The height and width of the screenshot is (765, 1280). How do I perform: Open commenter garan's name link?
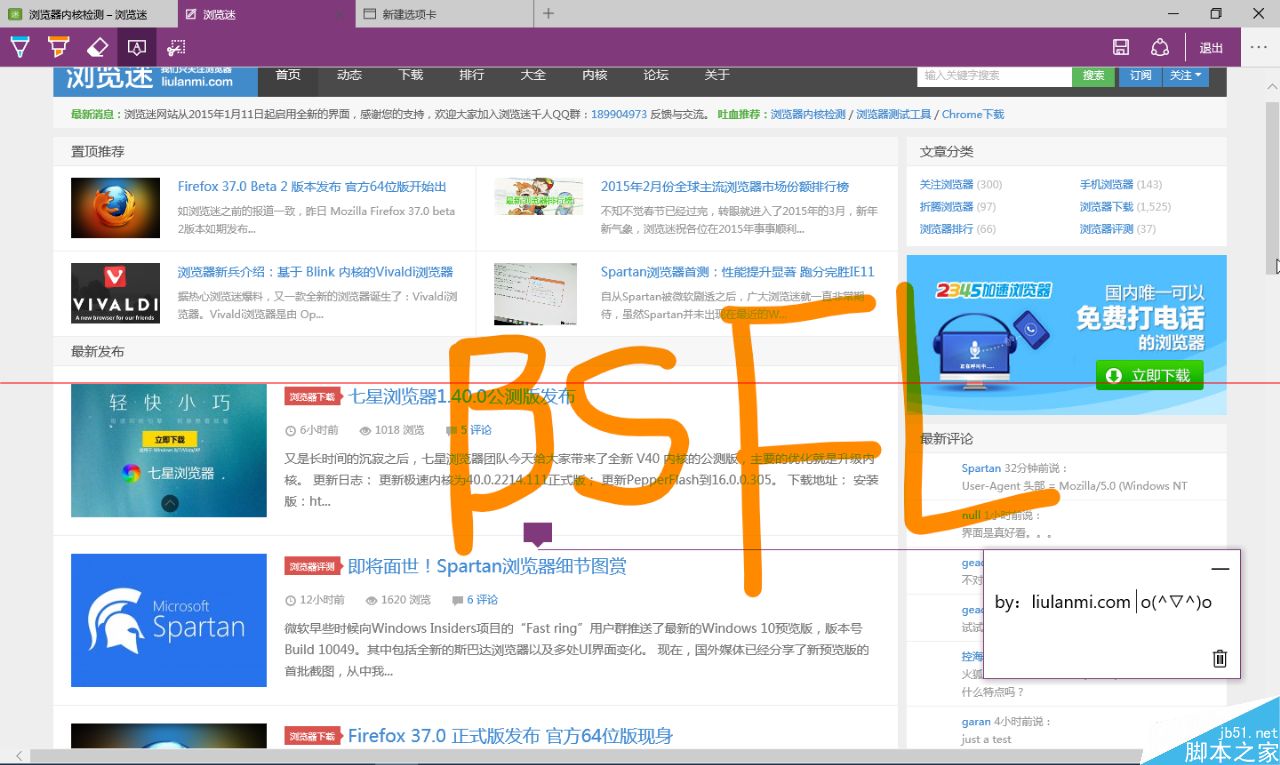click(x=975, y=722)
